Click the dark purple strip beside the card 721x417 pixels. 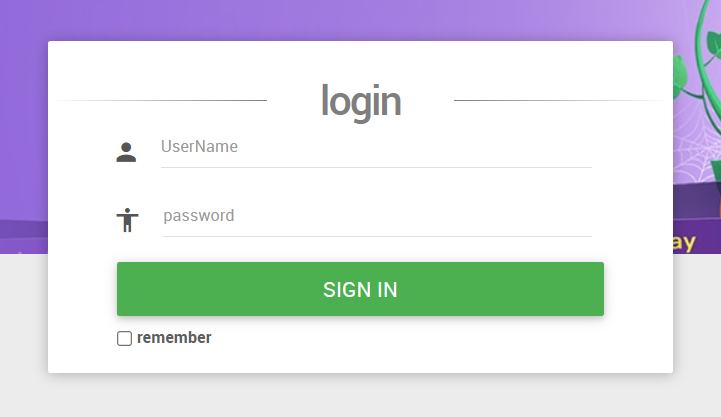click(x=23, y=228)
